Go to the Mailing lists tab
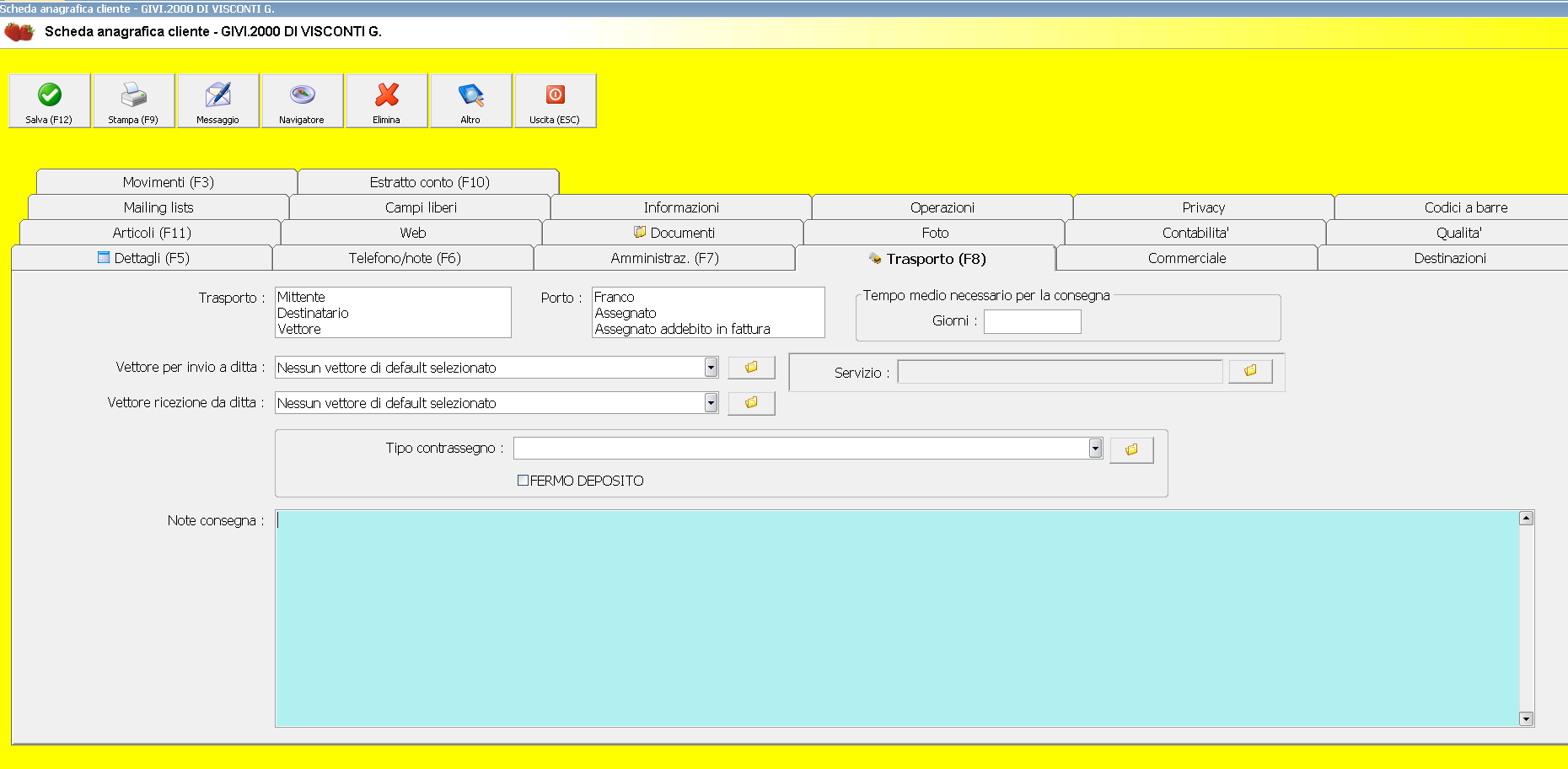The width and height of the screenshot is (1568, 769). point(158,207)
